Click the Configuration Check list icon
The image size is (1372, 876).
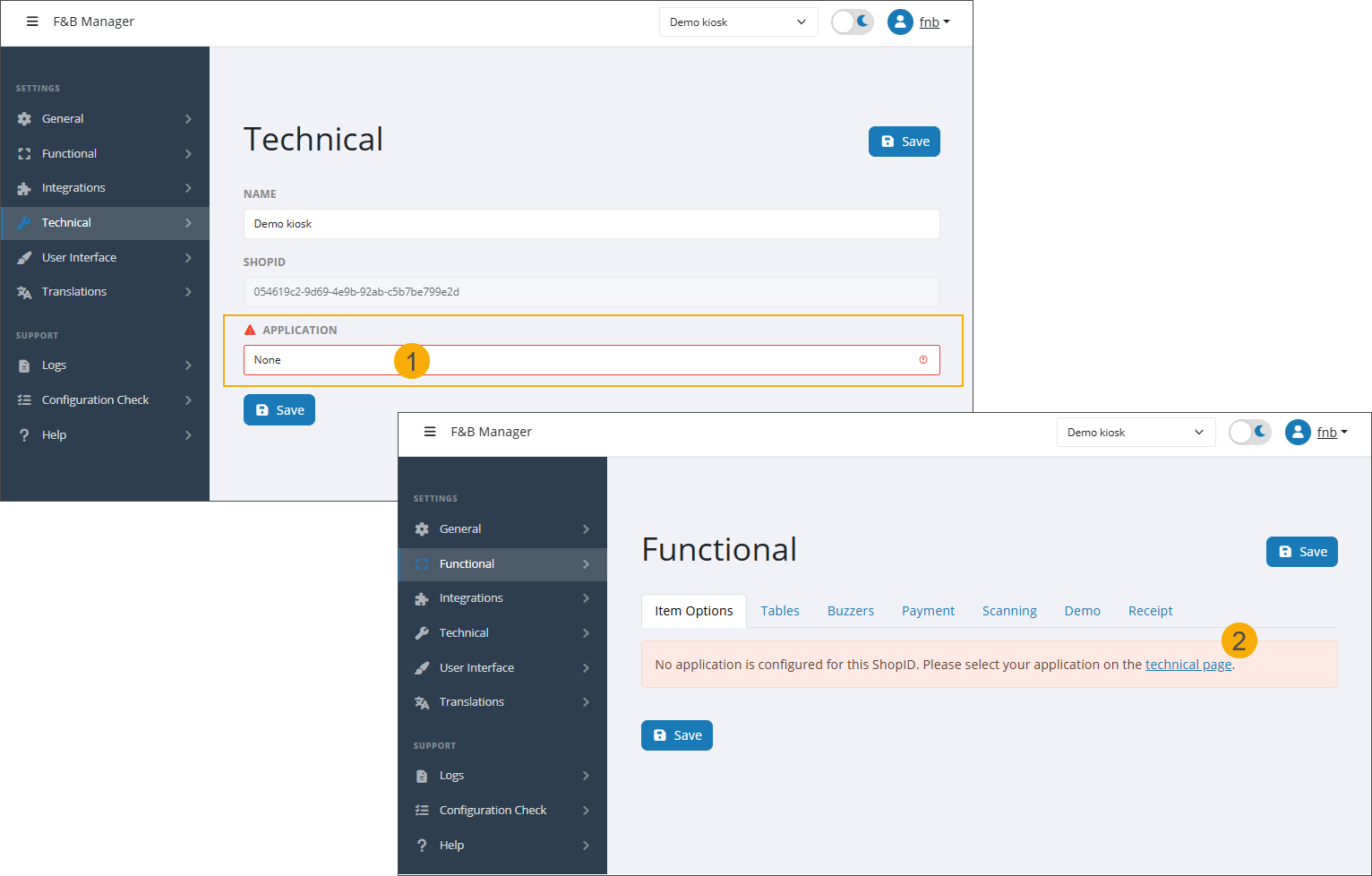tap(25, 399)
